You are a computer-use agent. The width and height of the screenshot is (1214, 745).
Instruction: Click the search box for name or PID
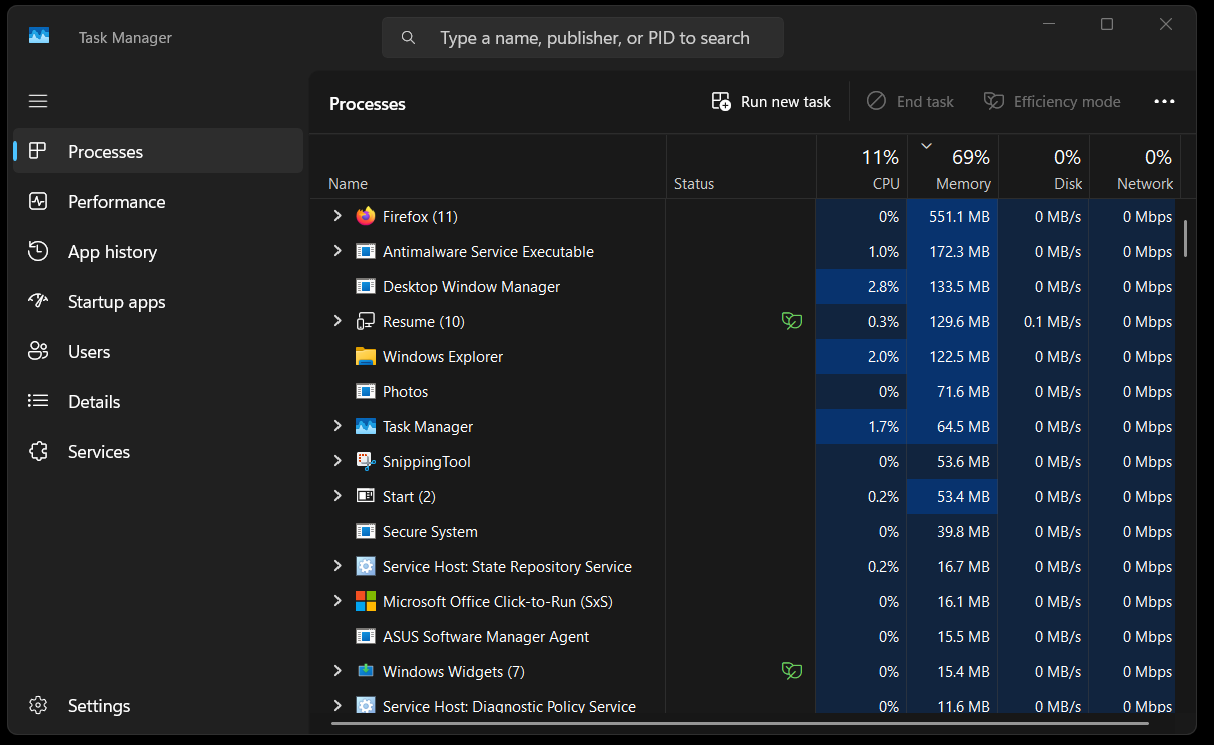594,38
